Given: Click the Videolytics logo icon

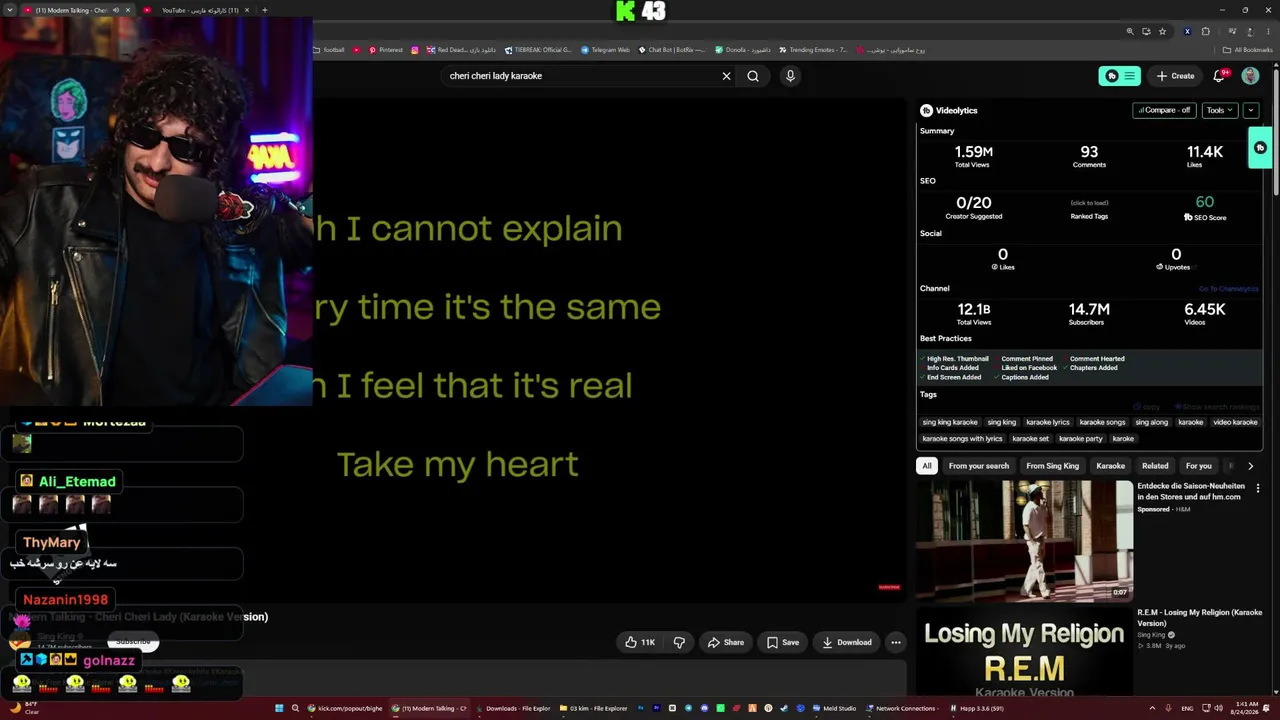Looking at the screenshot, I should point(926,110).
